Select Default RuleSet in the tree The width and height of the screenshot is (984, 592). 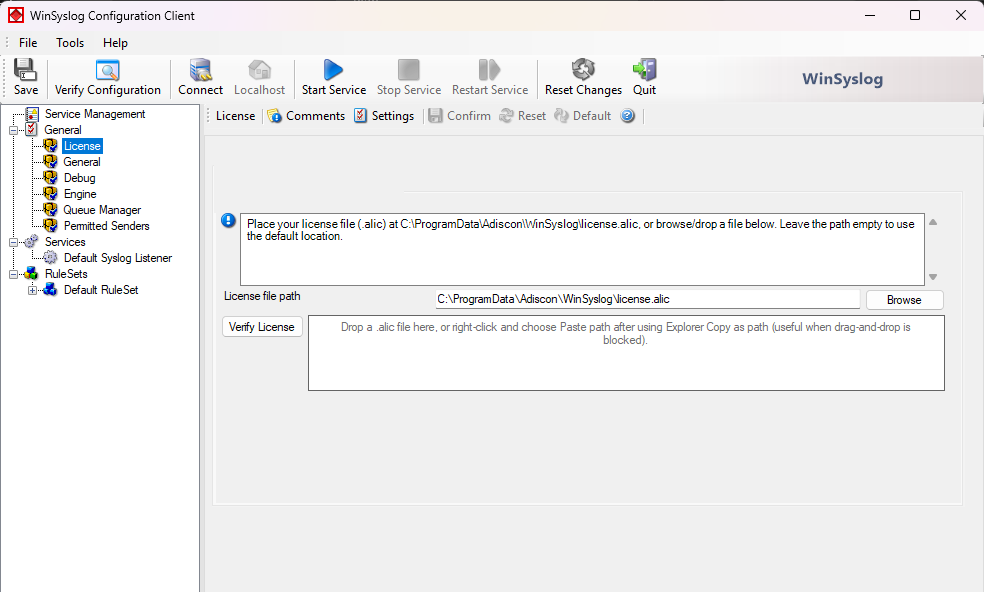[x=101, y=290]
